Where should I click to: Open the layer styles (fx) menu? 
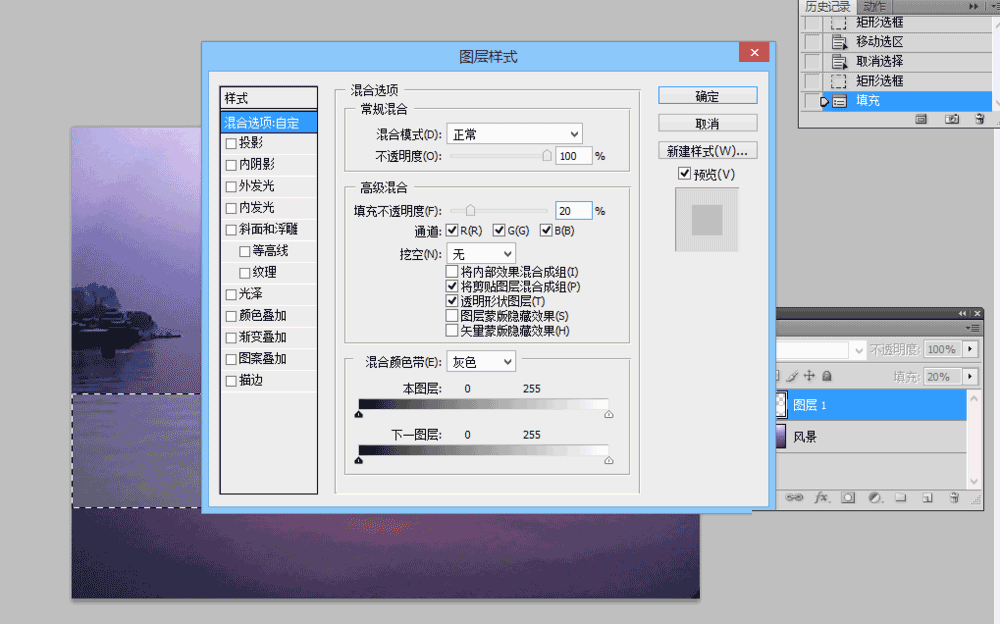(x=822, y=498)
